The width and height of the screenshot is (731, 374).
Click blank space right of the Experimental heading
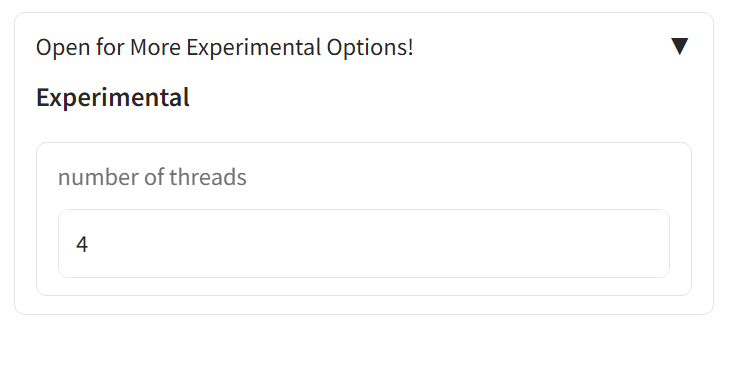pos(438,97)
